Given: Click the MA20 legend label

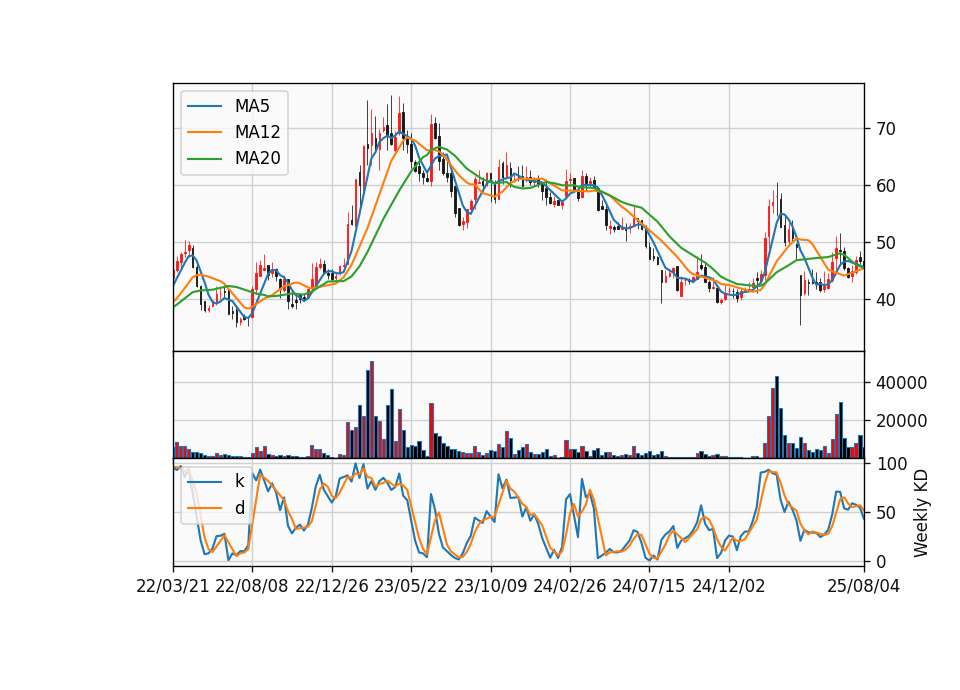Looking at the screenshot, I should tap(257, 158).
